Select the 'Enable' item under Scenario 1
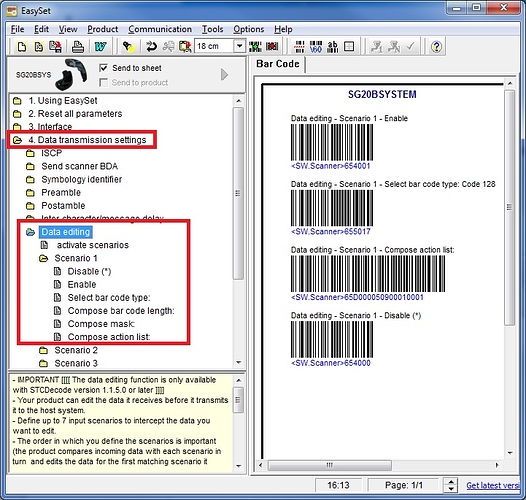526x500 pixels. (82, 285)
